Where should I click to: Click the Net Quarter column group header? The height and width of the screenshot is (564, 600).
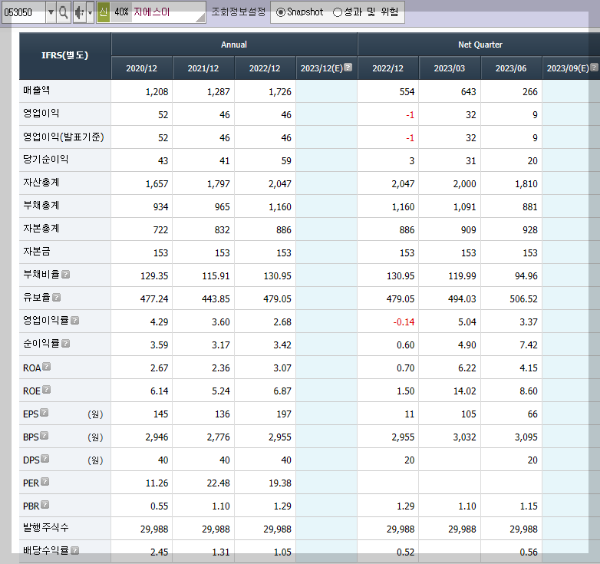(x=479, y=45)
